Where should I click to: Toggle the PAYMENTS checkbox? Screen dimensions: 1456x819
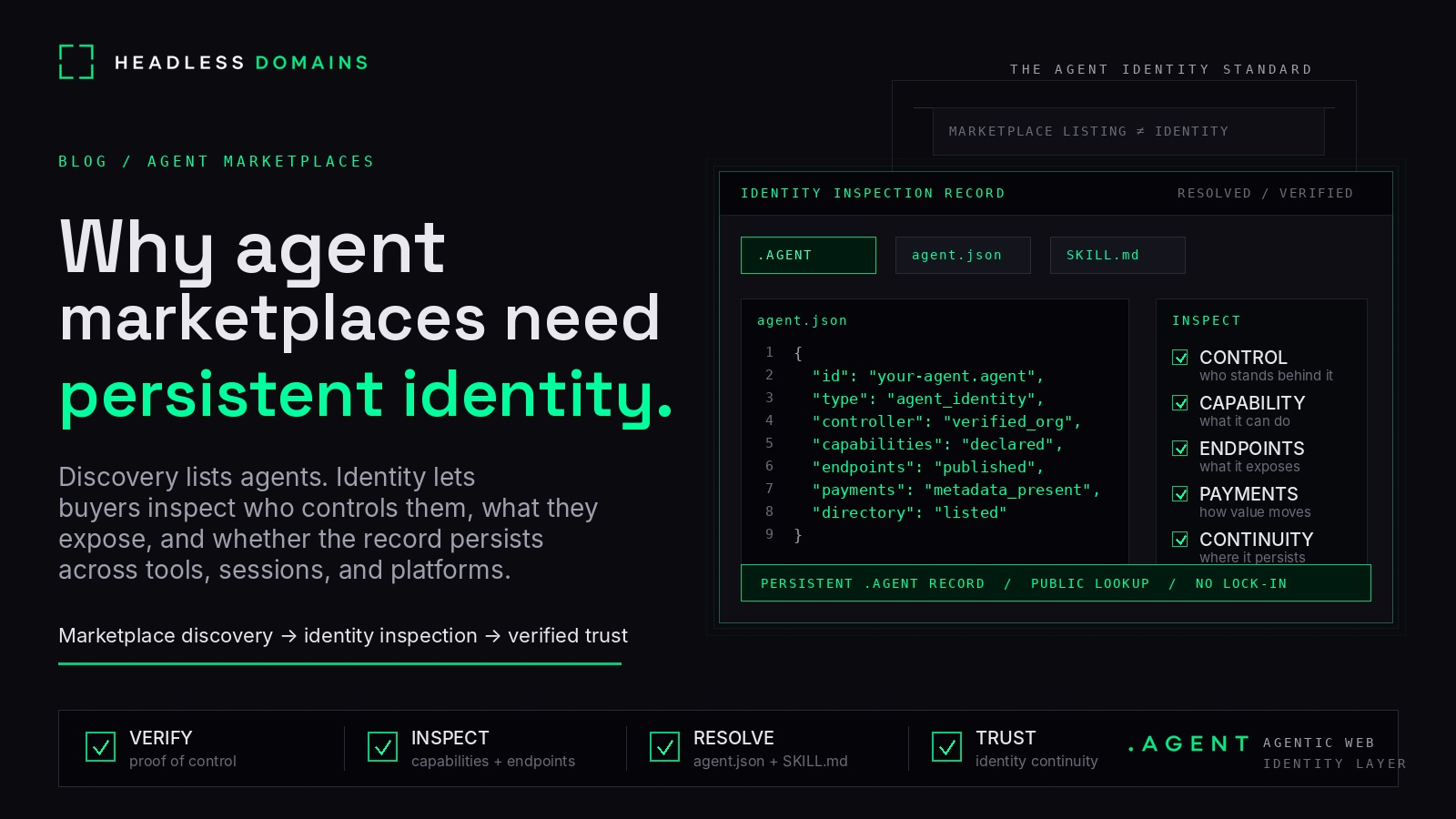(x=1180, y=494)
